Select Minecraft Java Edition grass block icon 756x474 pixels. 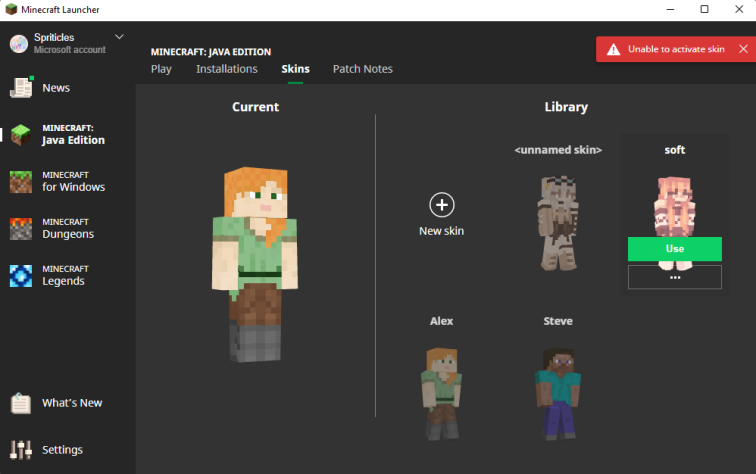[x=21, y=134]
